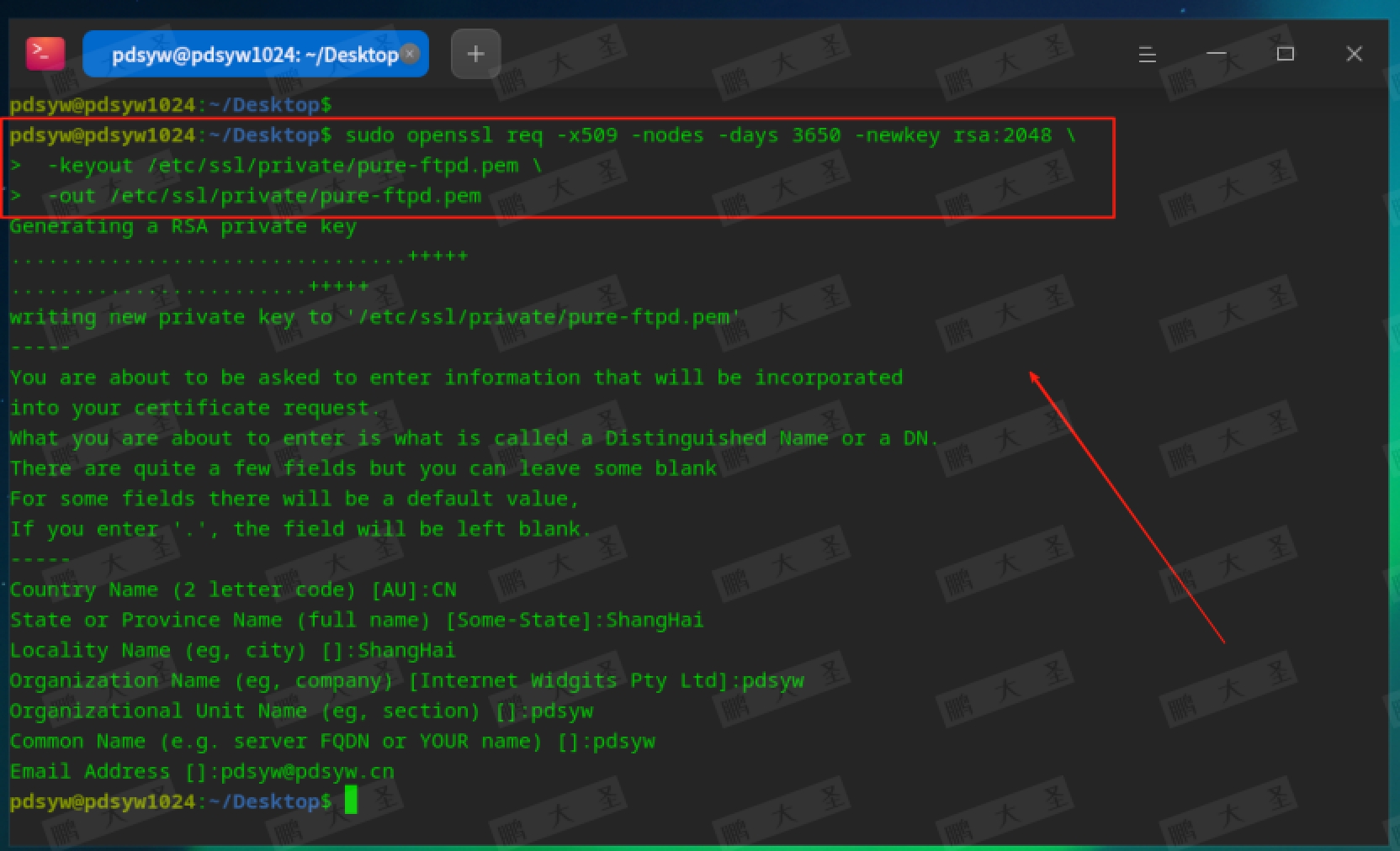The height and width of the screenshot is (851, 1400).
Task: Click the Organization Name pdsyw line
Action: (406, 680)
